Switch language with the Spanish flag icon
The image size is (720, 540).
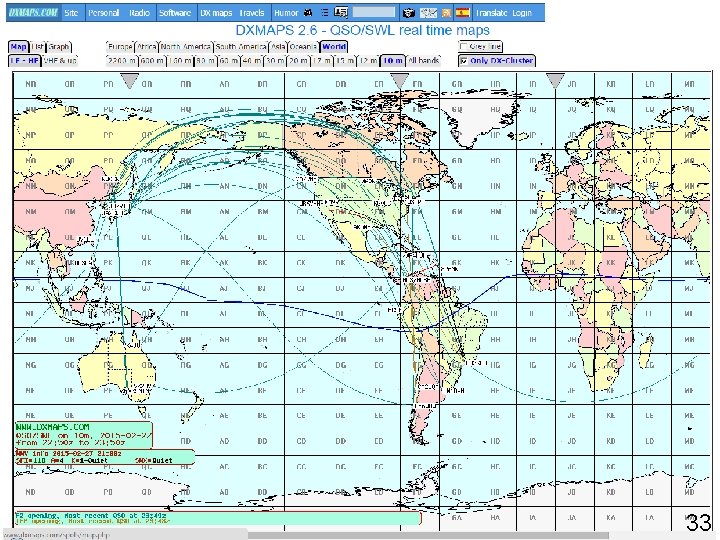point(463,12)
